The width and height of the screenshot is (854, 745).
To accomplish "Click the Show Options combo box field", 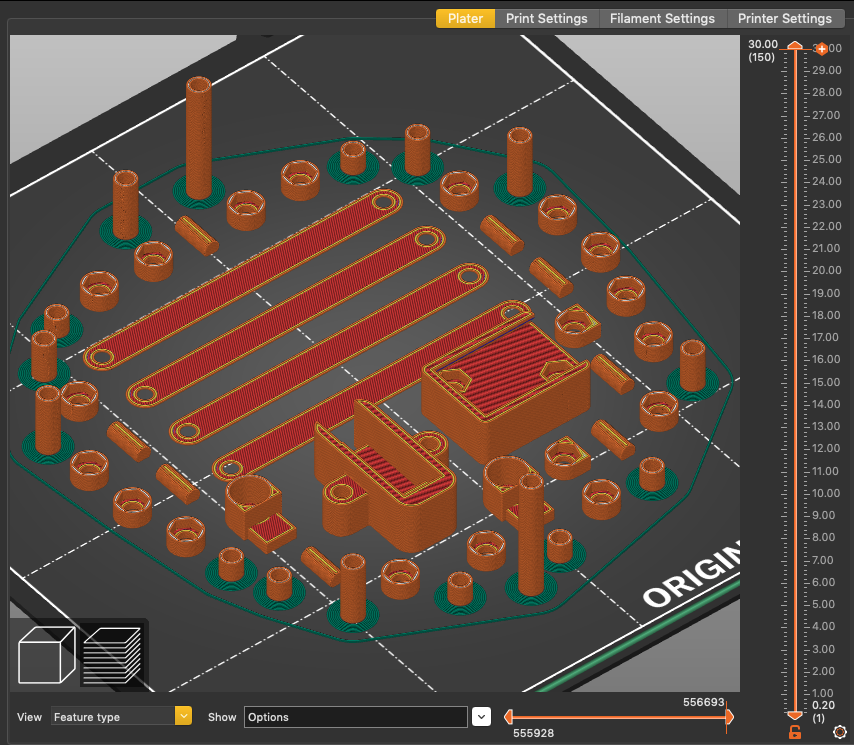I will coord(355,717).
